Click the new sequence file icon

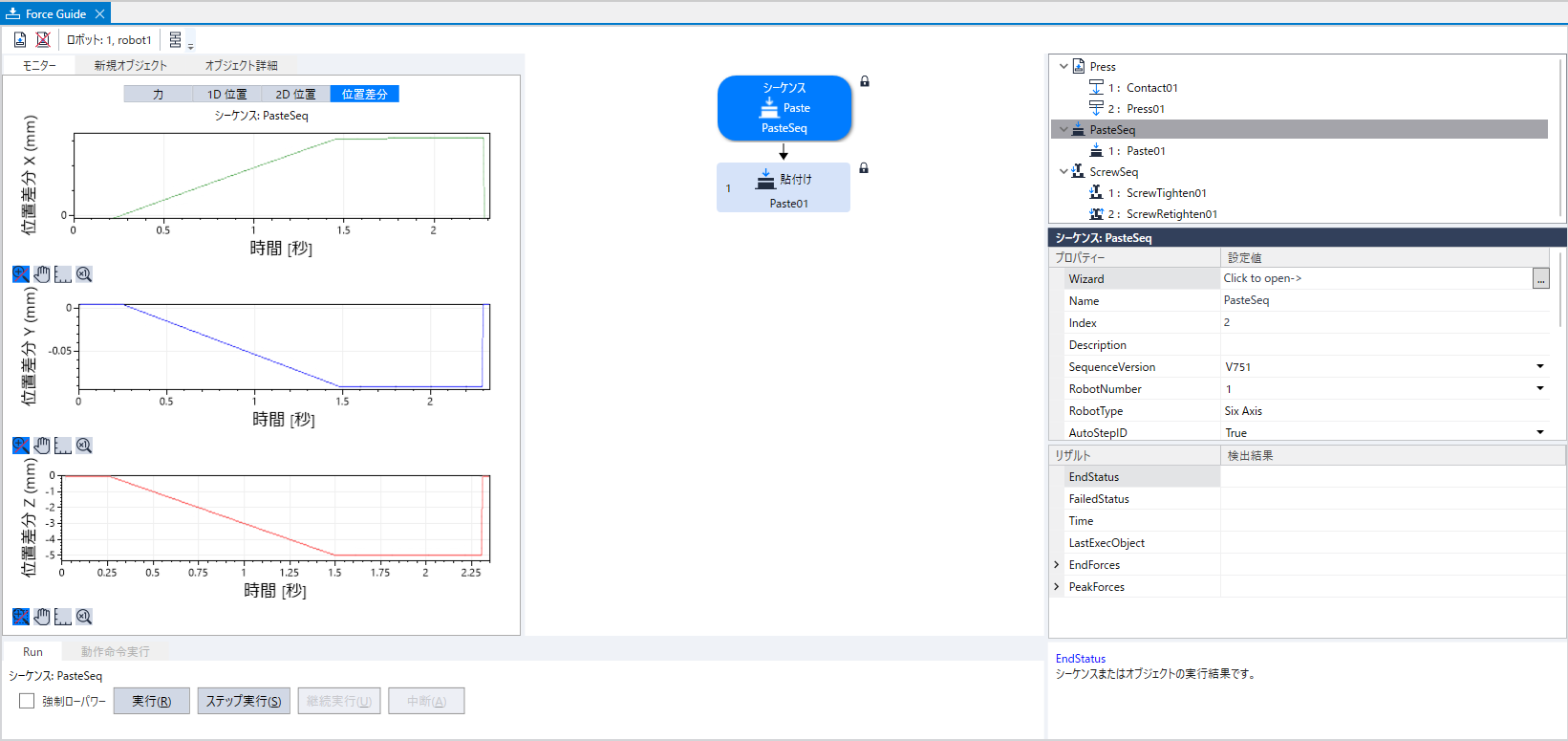20,39
